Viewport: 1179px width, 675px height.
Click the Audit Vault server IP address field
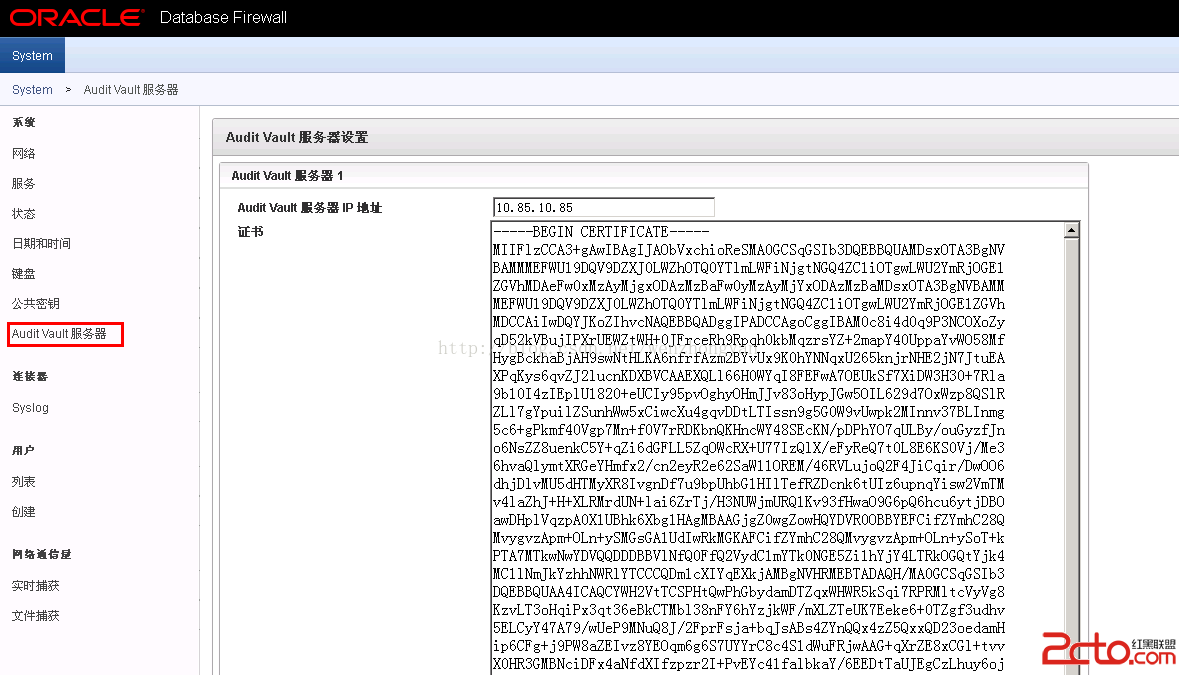click(603, 207)
